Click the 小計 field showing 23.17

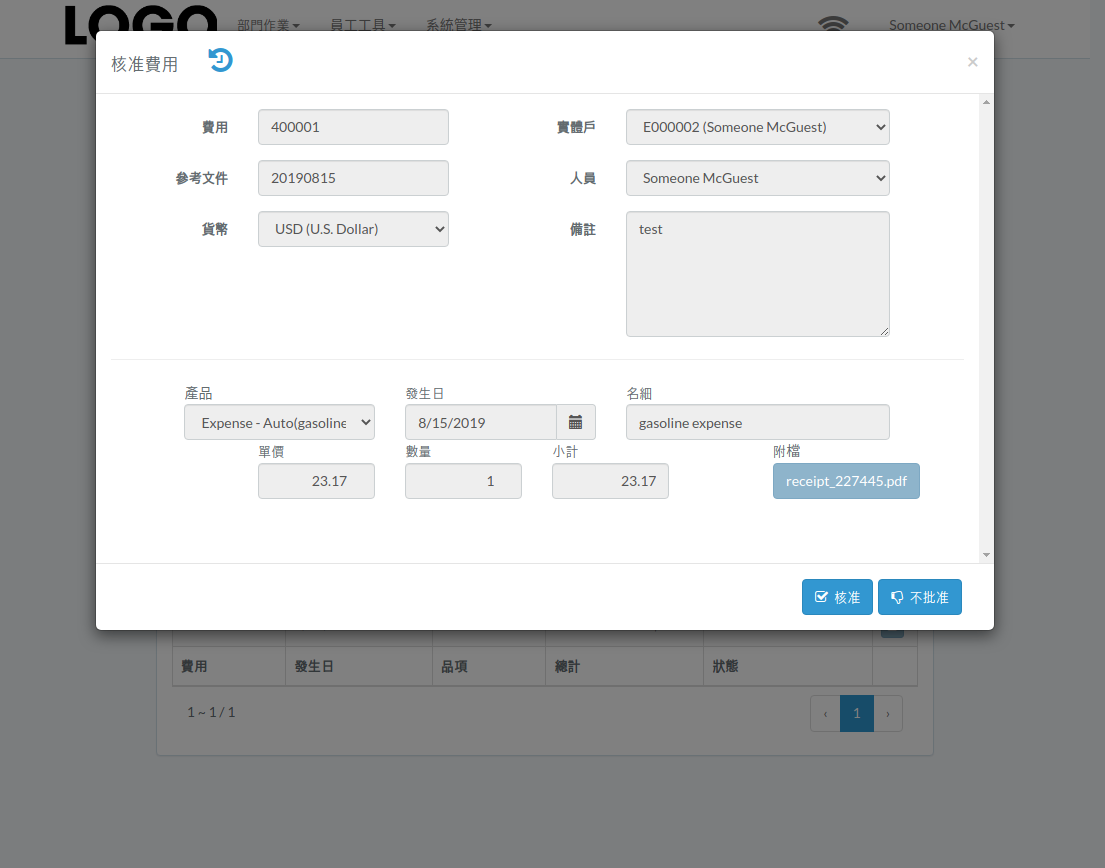point(610,481)
